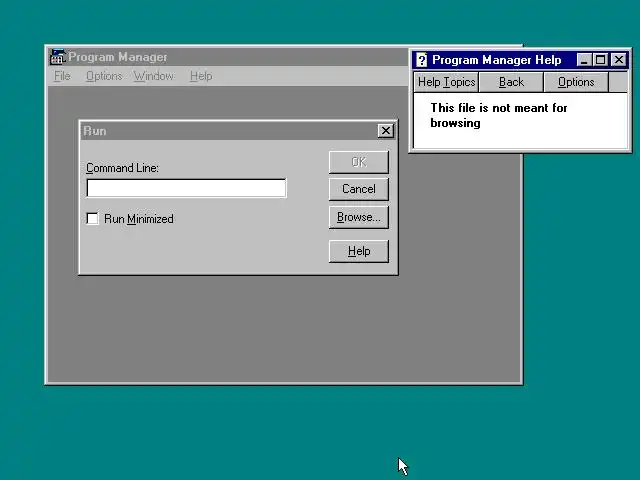Click the Help button in Run dialog
The height and width of the screenshot is (480, 640).
[x=359, y=251]
